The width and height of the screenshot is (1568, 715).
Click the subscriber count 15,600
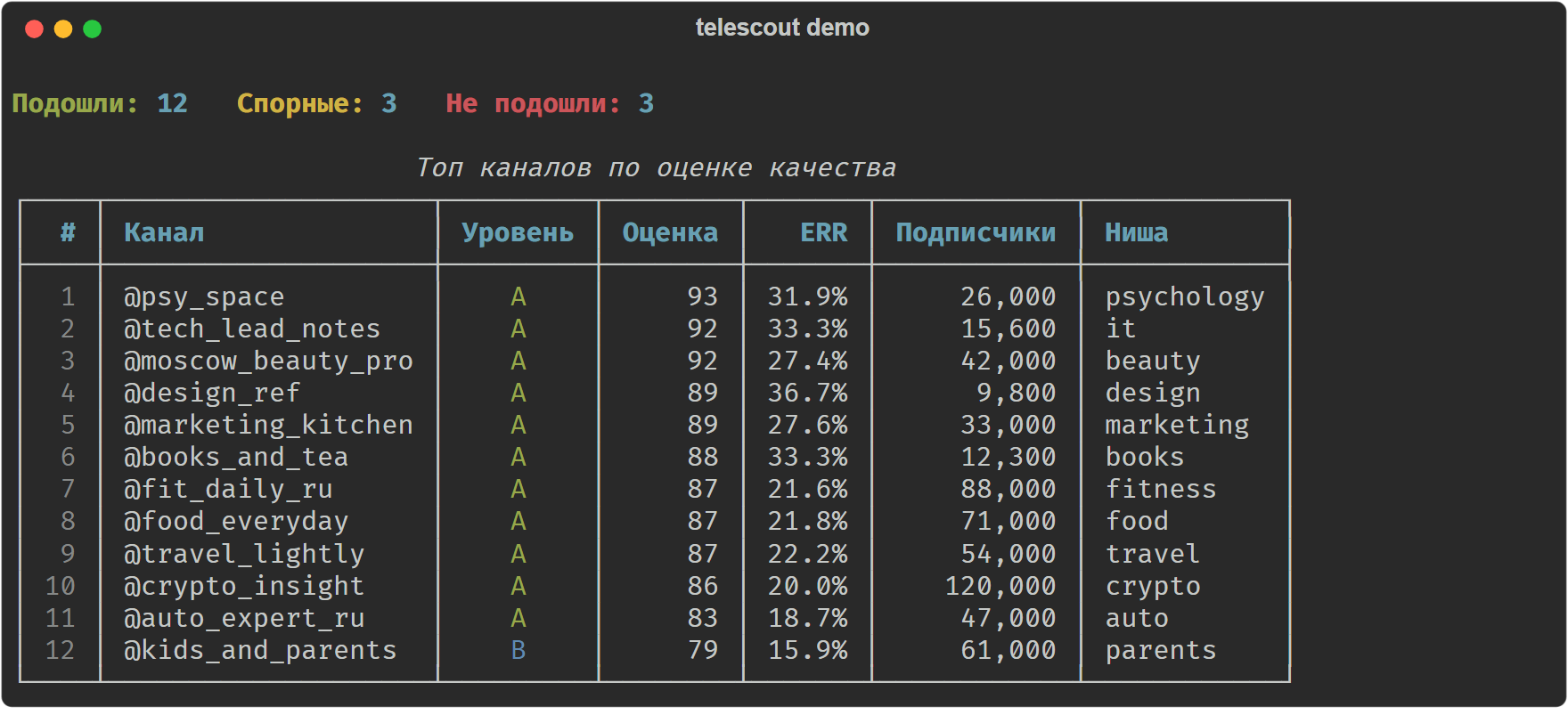pos(1009,329)
